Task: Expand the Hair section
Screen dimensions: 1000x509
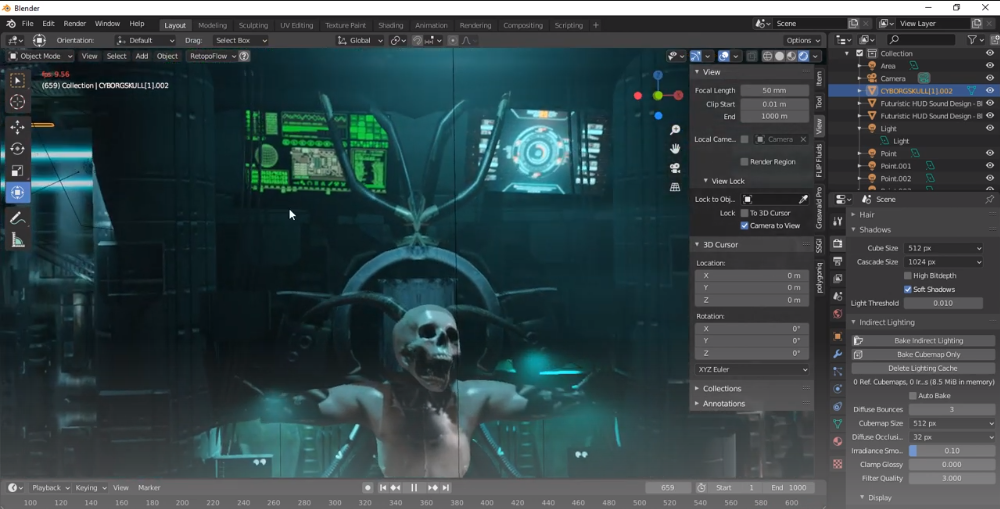Action: tap(867, 215)
